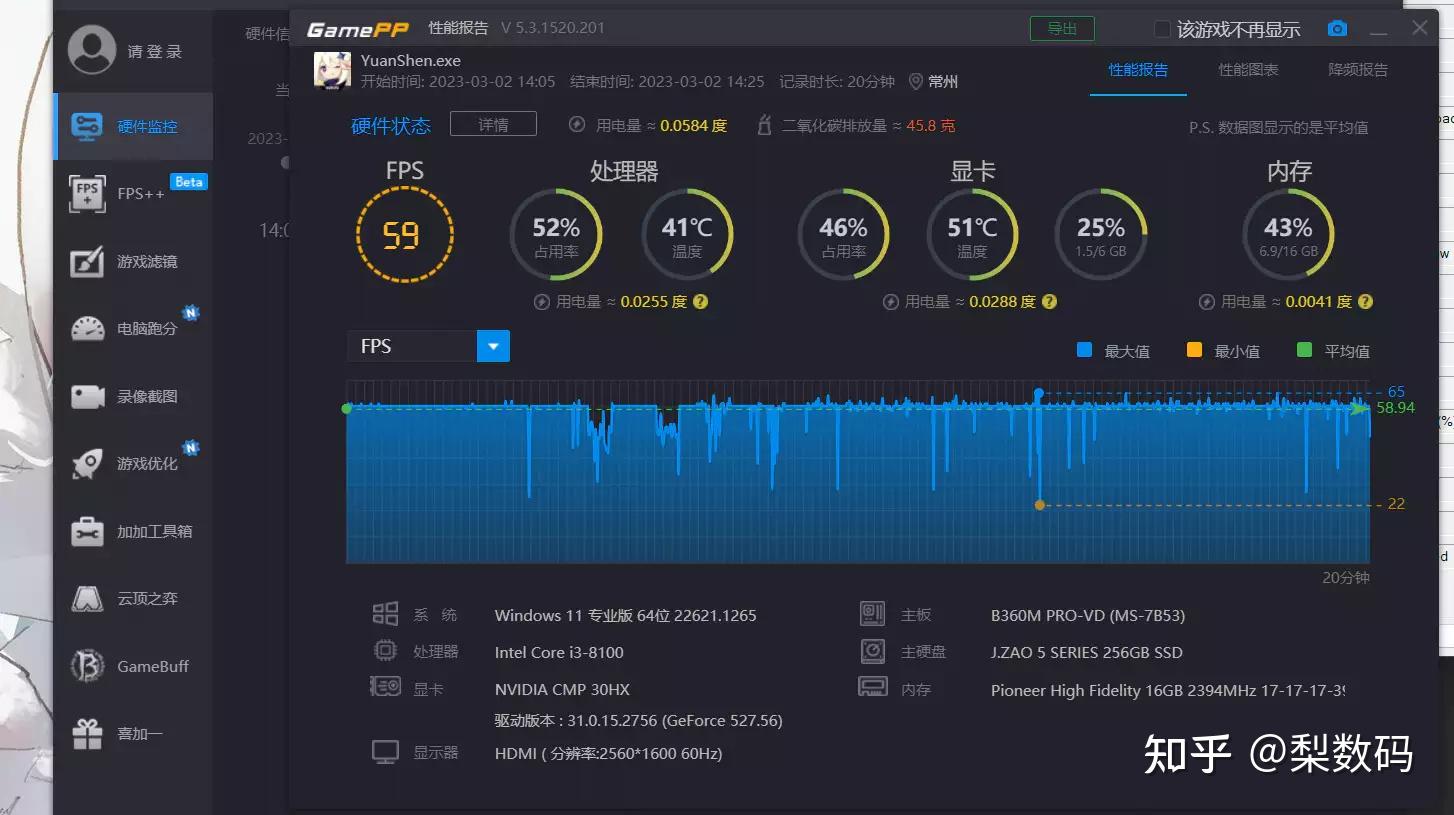Select 游戏优化 in the sidebar

point(133,463)
